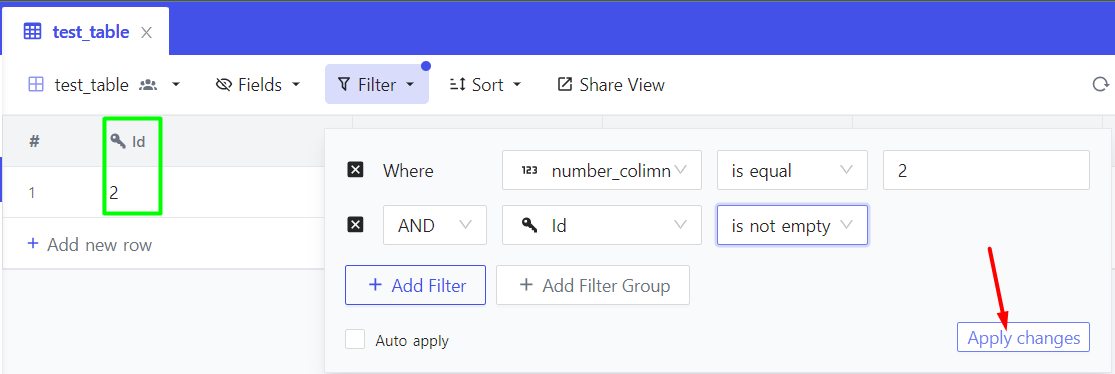
Task: Open the Sort menu
Action: tap(486, 85)
